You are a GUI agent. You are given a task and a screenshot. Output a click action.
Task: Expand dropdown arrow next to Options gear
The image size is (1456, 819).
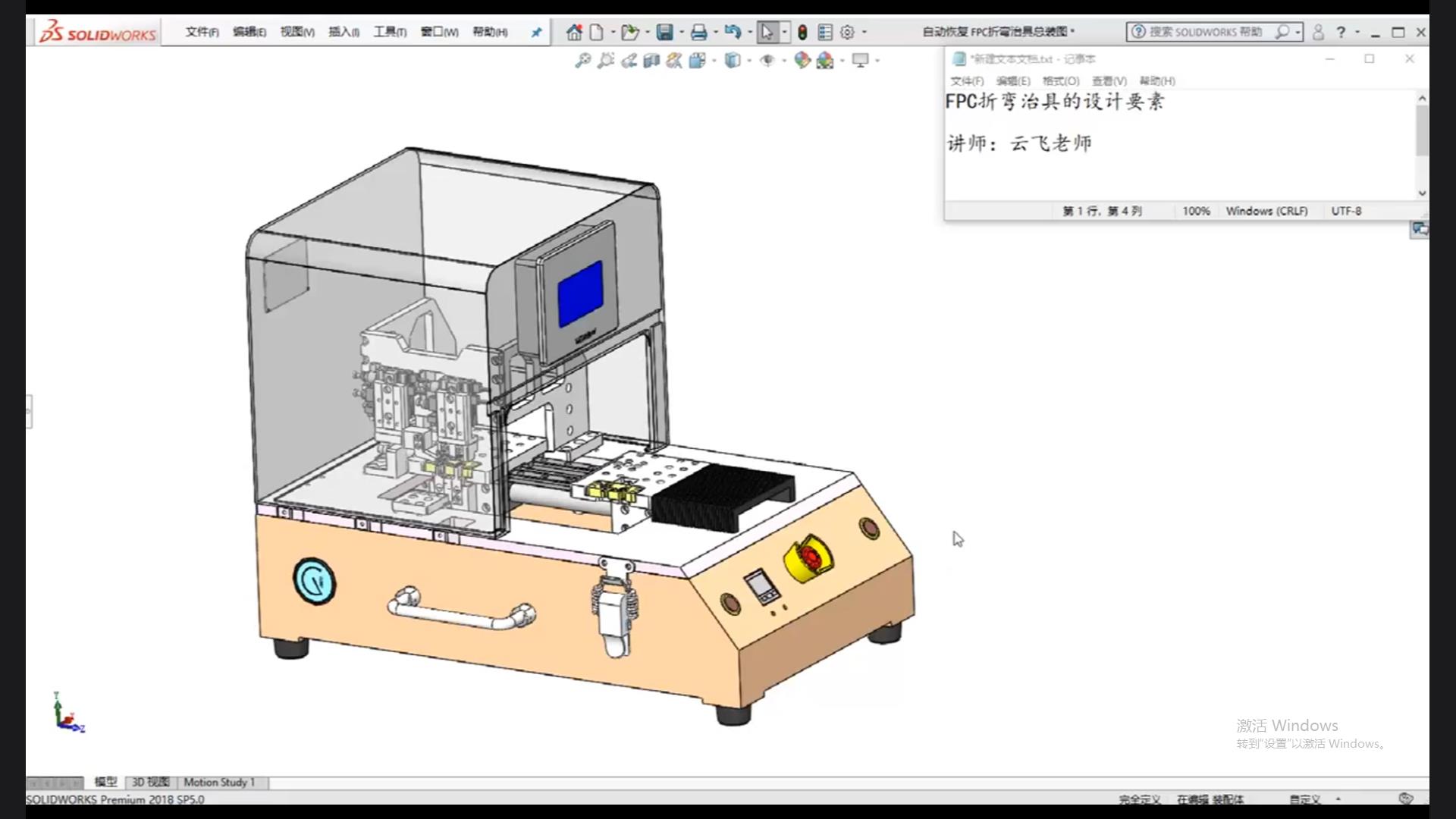pyautogui.click(x=864, y=32)
